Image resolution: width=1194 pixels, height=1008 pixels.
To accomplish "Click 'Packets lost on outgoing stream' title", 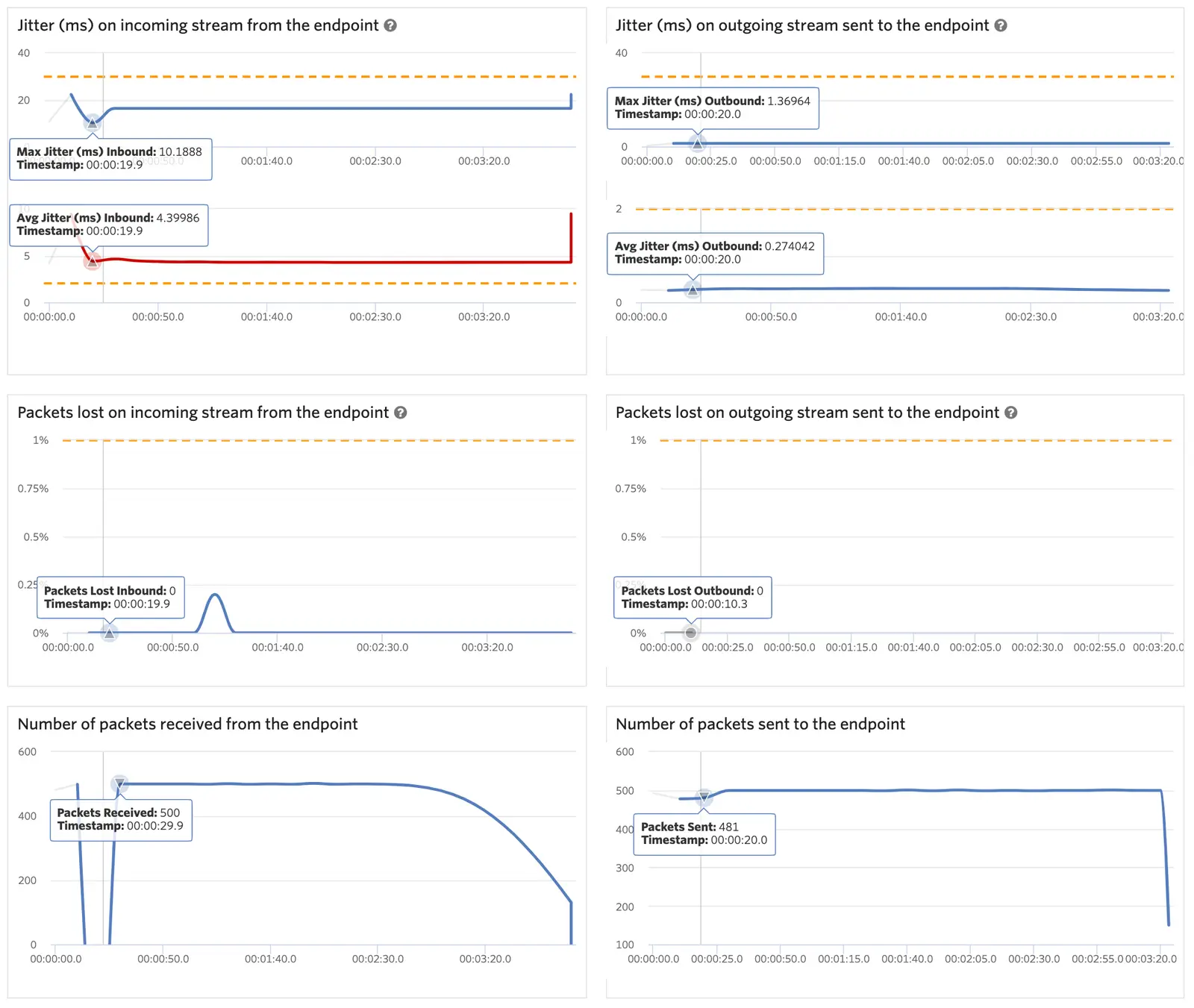I will (x=807, y=413).
